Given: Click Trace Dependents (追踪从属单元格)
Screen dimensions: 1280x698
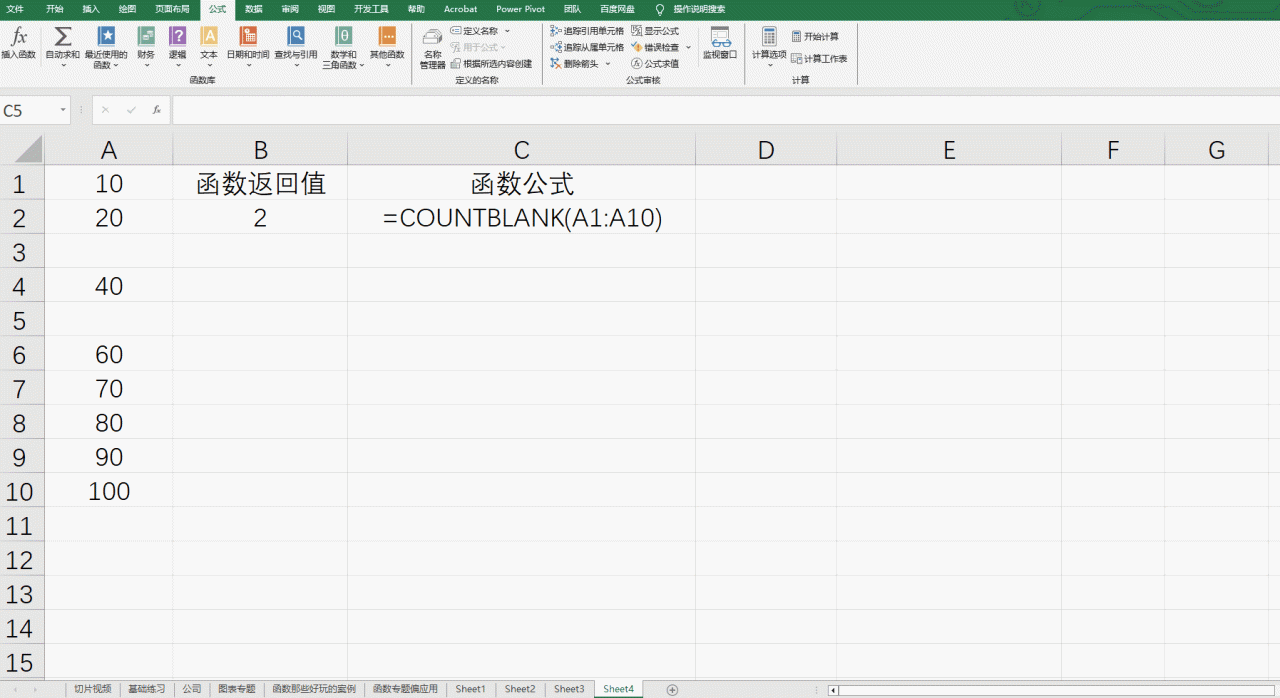Looking at the screenshot, I should [587, 47].
